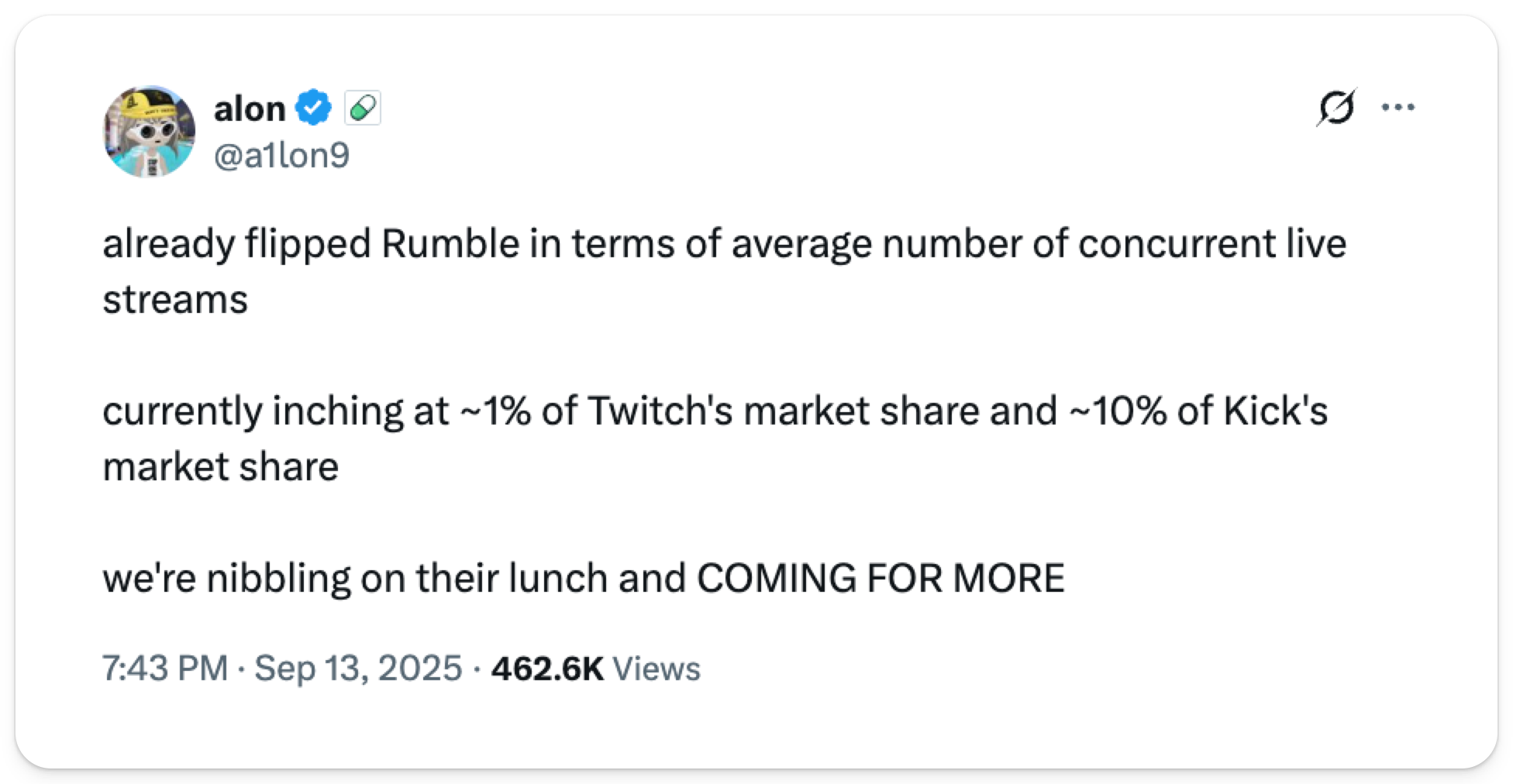Open the 462.6K view count

click(547, 668)
